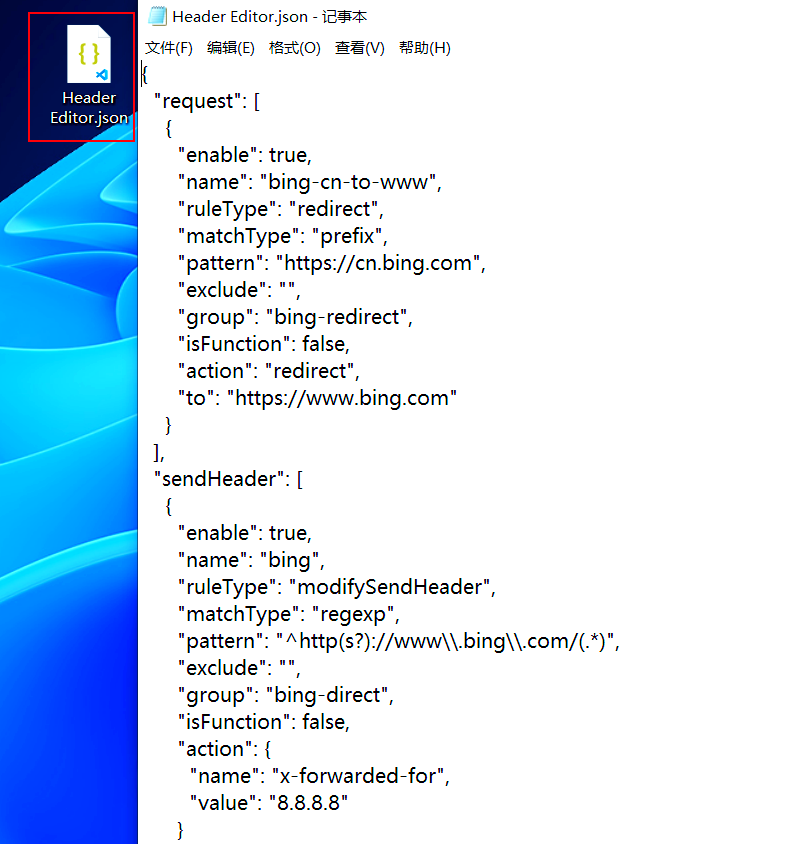804x844 pixels.
Task: Click the "request": [ line
Action: click(x=207, y=101)
